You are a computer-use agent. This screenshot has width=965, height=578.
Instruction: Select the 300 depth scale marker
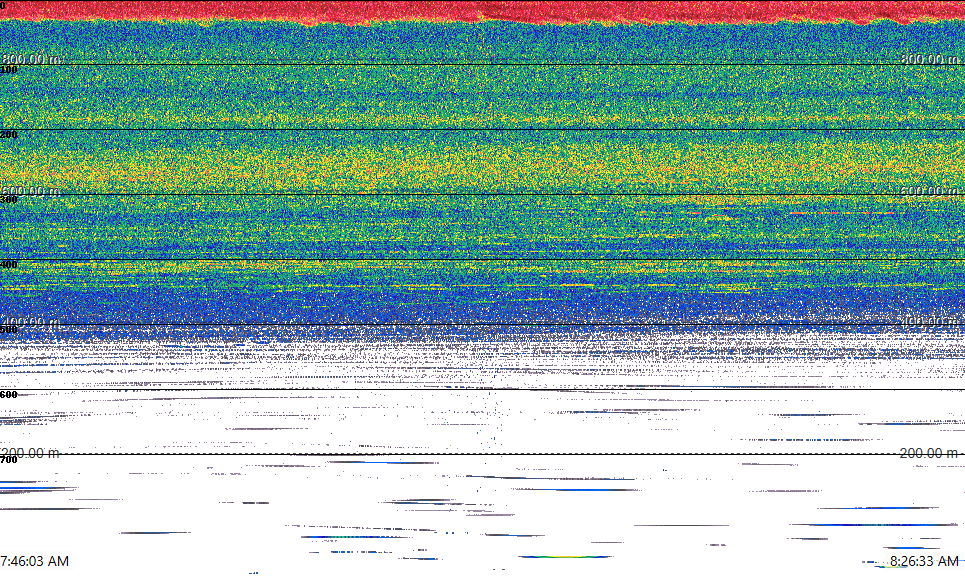(9, 199)
